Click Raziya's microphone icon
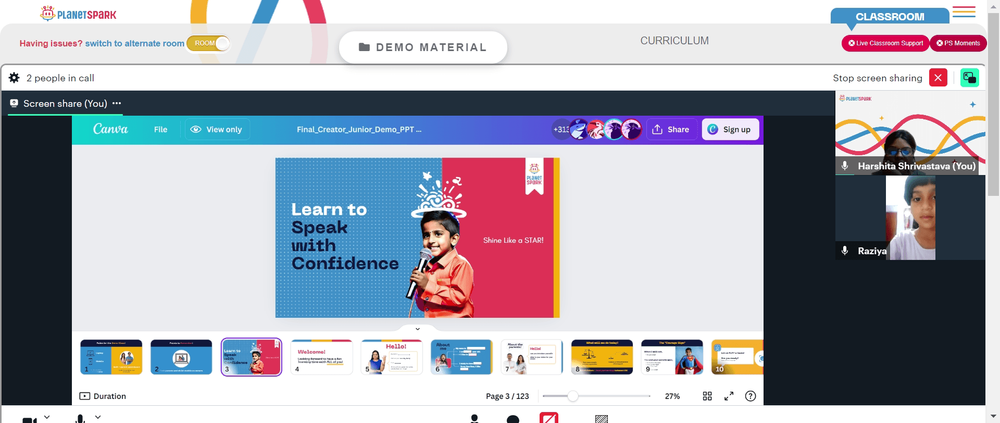1000x423 pixels. [x=845, y=251]
